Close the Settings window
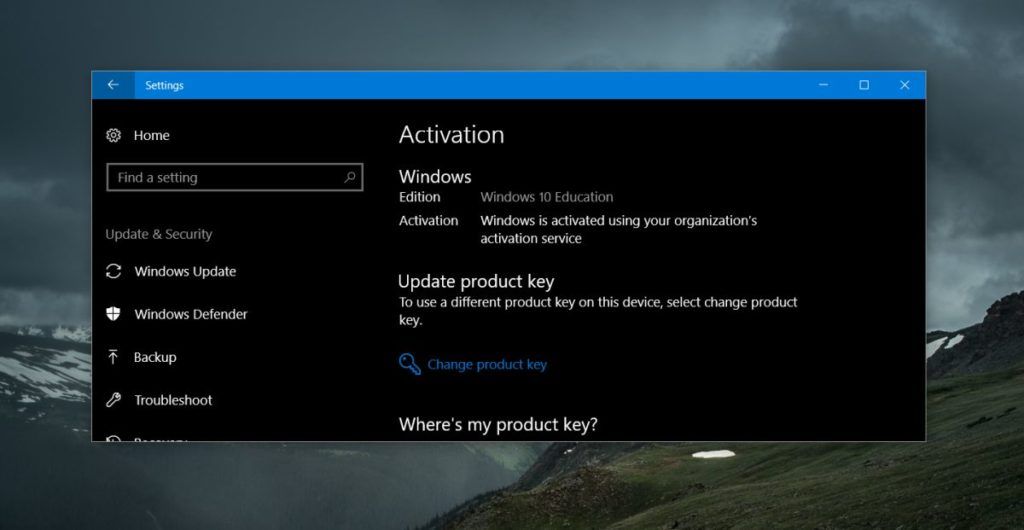This screenshot has width=1024, height=530. (905, 85)
